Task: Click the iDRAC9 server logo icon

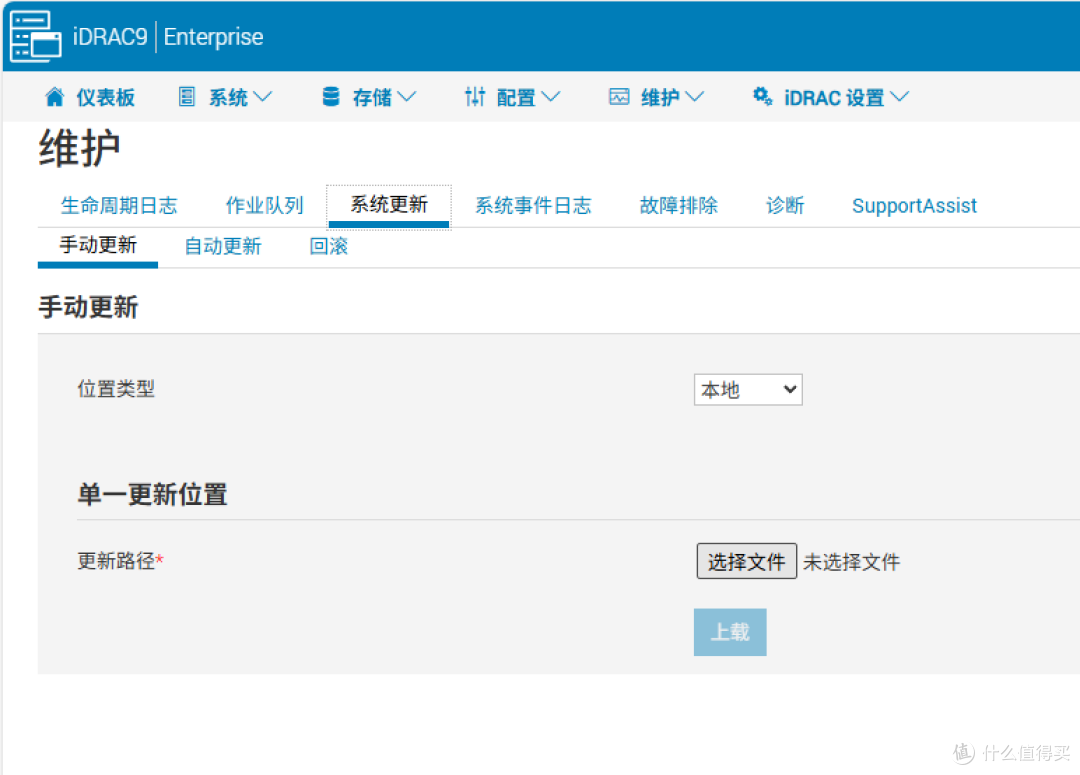Action: (36, 37)
